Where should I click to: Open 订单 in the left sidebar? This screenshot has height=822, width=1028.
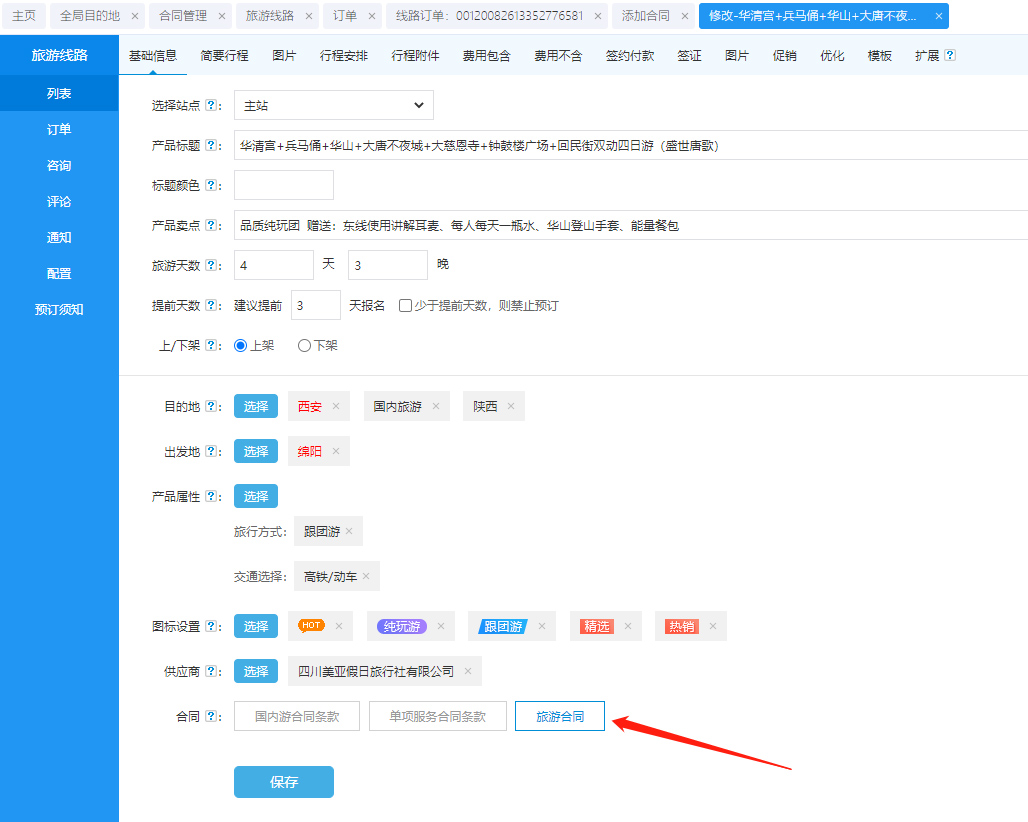click(x=59, y=129)
